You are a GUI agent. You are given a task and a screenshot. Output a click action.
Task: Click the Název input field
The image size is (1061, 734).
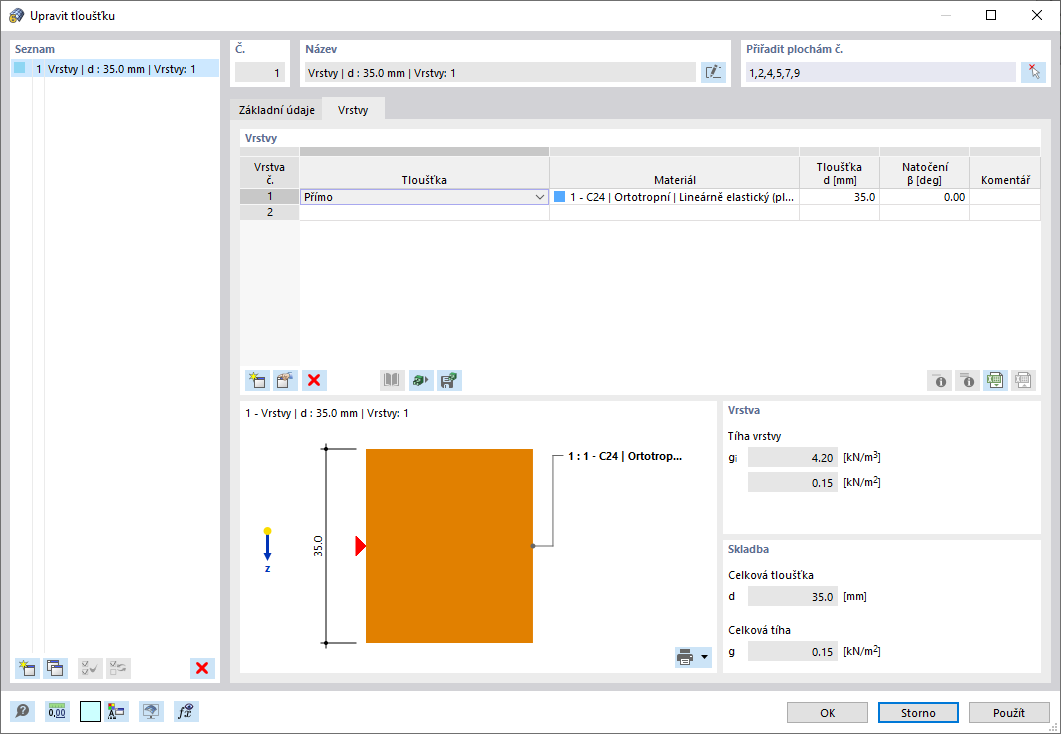(499, 72)
